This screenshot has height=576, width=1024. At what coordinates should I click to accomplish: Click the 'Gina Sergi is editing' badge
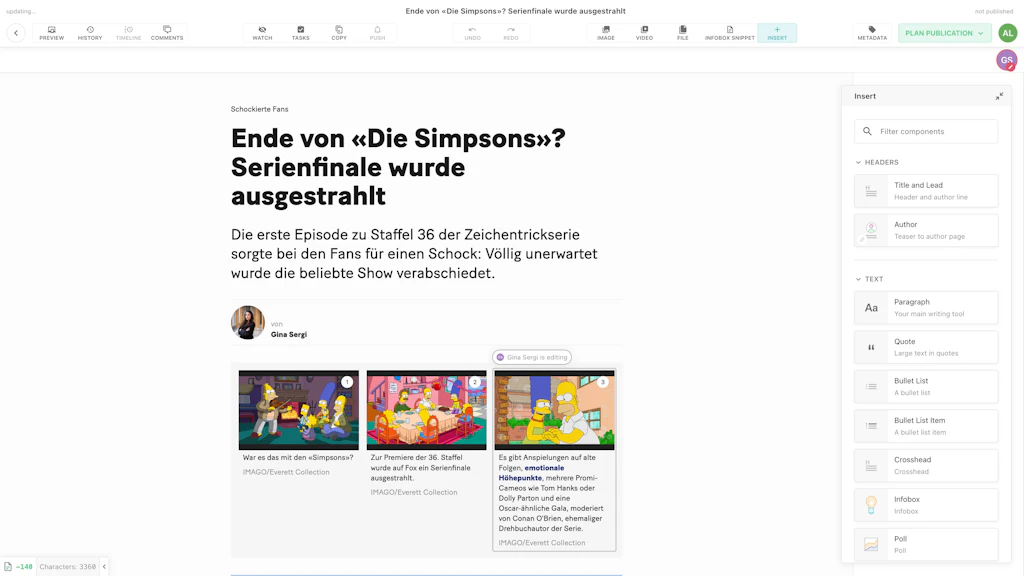532,357
